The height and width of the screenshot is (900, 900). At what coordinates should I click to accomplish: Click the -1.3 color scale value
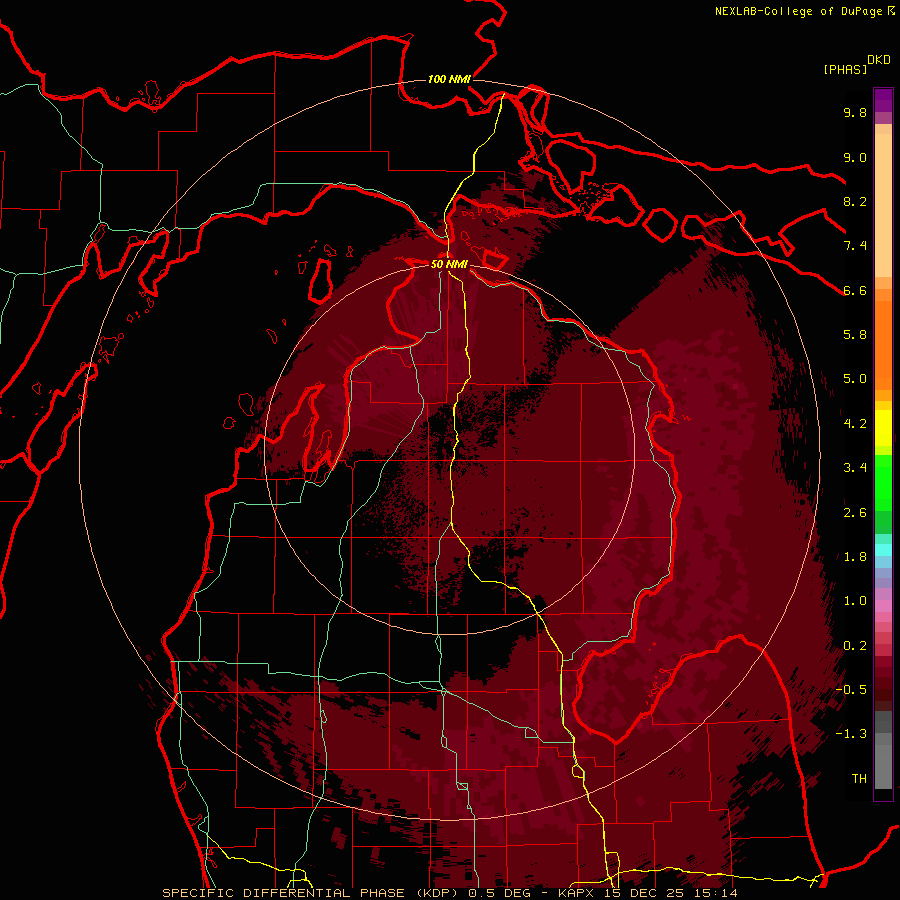tap(851, 734)
